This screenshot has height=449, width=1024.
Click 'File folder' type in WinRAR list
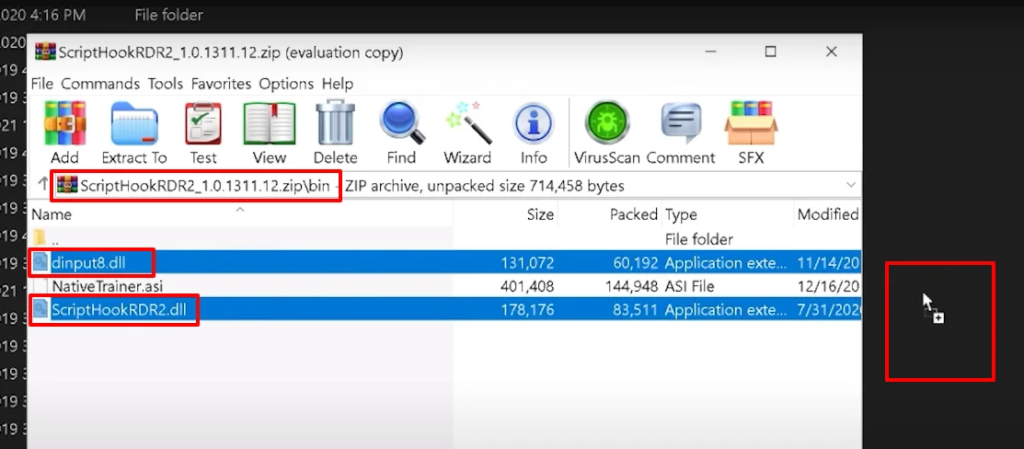click(699, 239)
